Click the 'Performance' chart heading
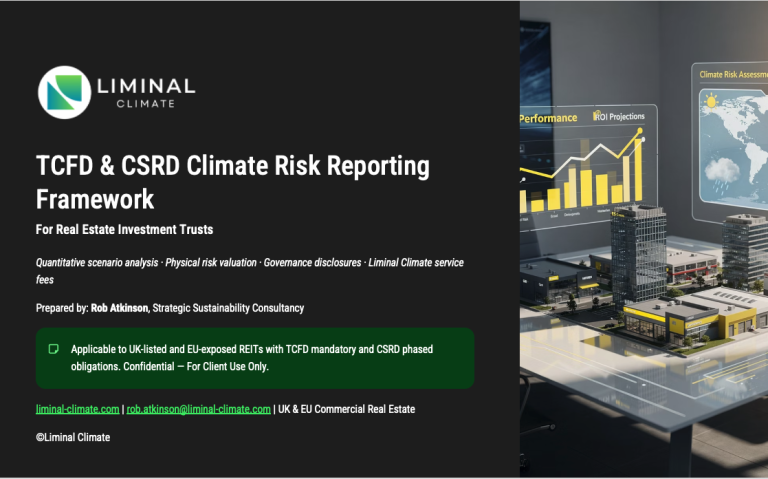This screenshot has height=479, width=768. click(x=549, y=118)
